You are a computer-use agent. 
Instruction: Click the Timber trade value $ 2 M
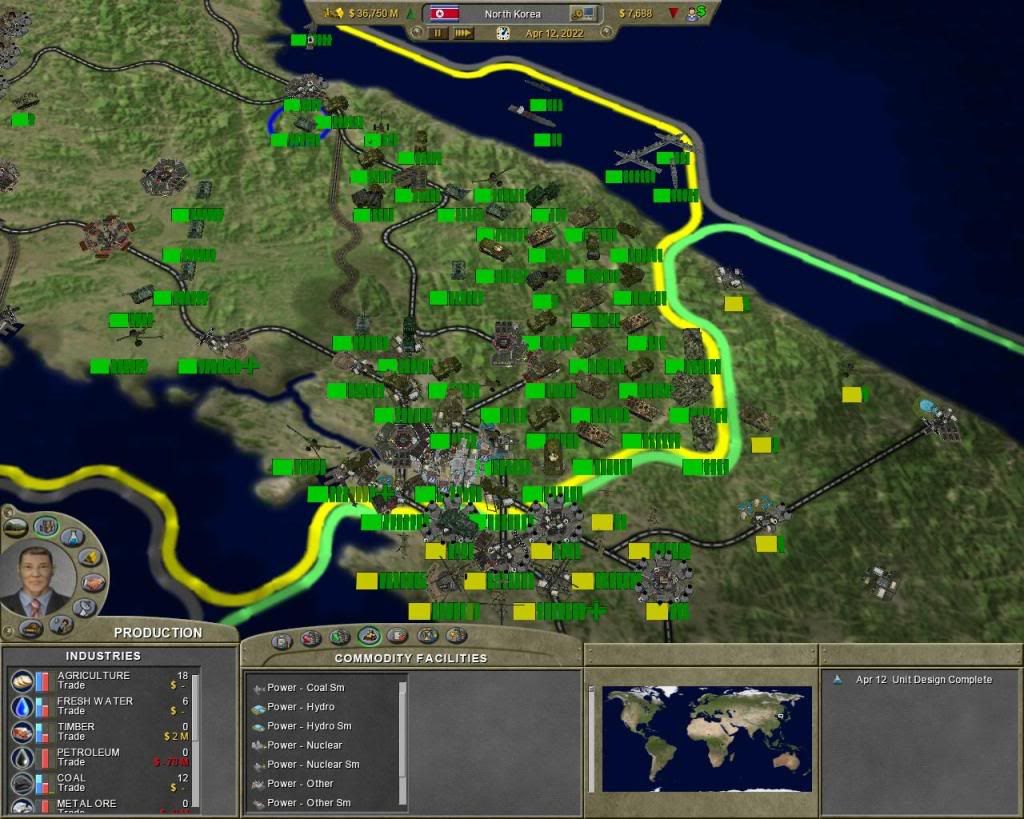[x=176, y=736]
